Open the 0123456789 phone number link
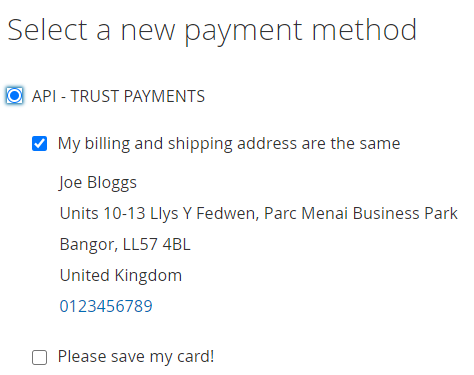Viewport: 474px width, 375px height. tap(106, 306)
